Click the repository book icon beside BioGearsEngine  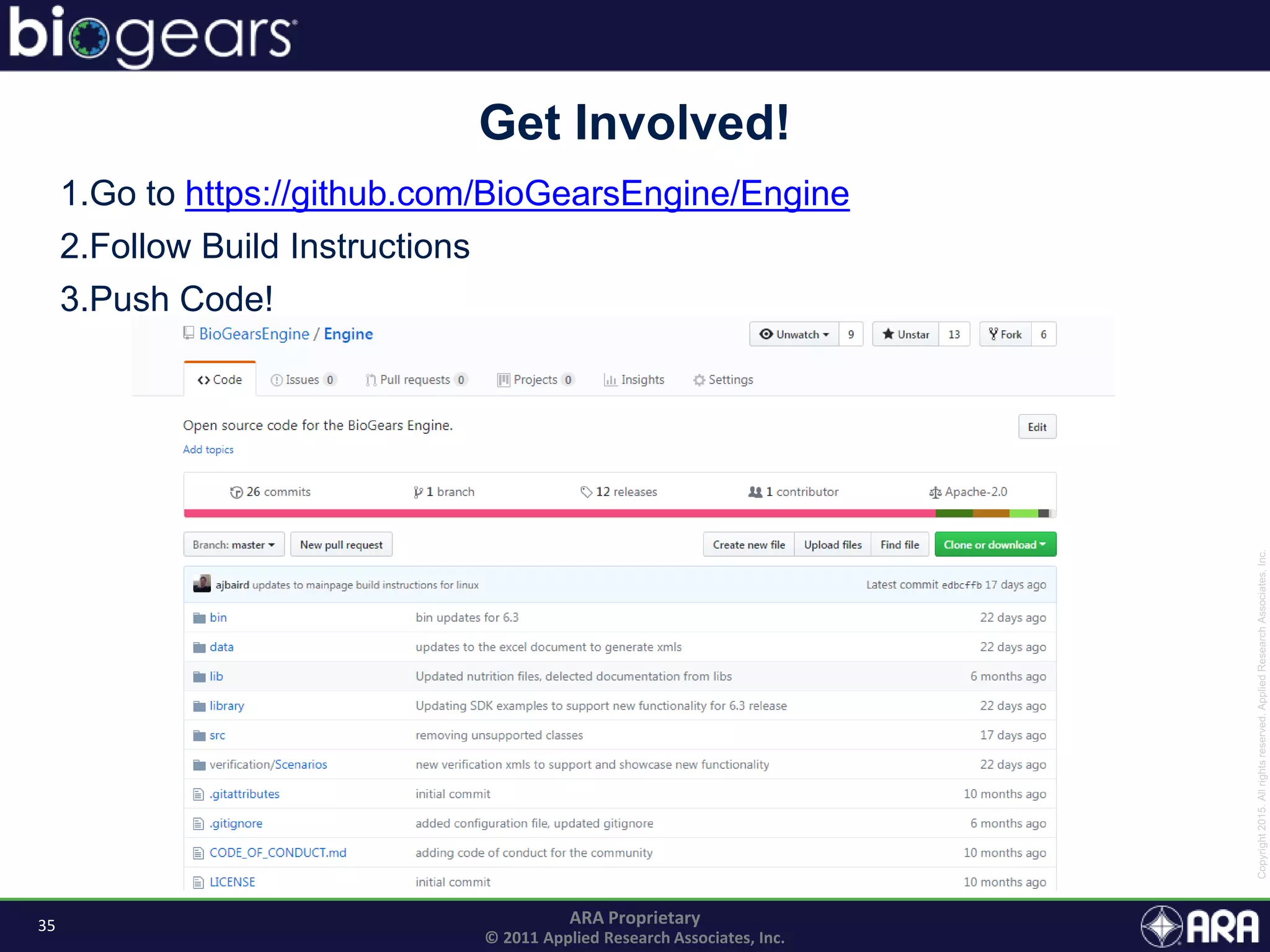pos(189,333)
